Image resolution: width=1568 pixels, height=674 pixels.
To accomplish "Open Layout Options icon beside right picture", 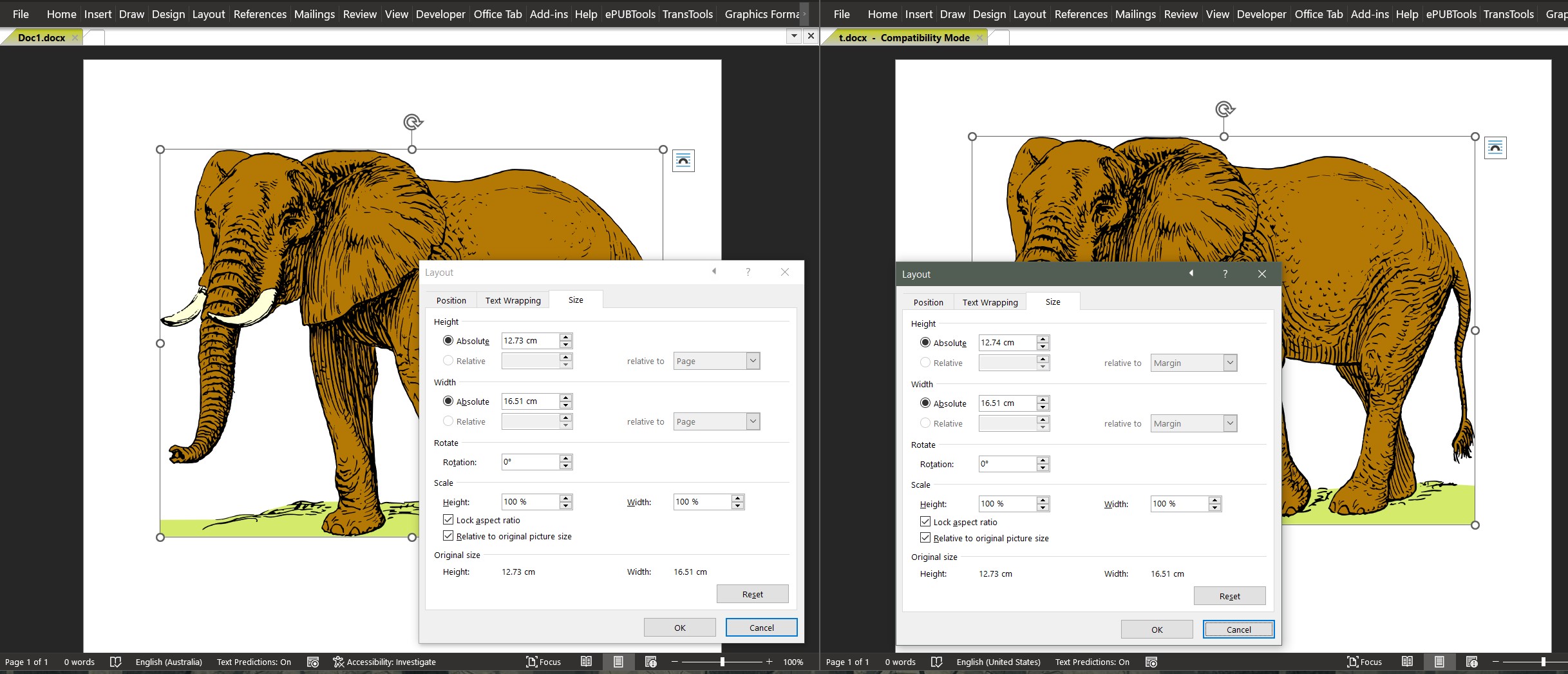I will (1495, 148).
